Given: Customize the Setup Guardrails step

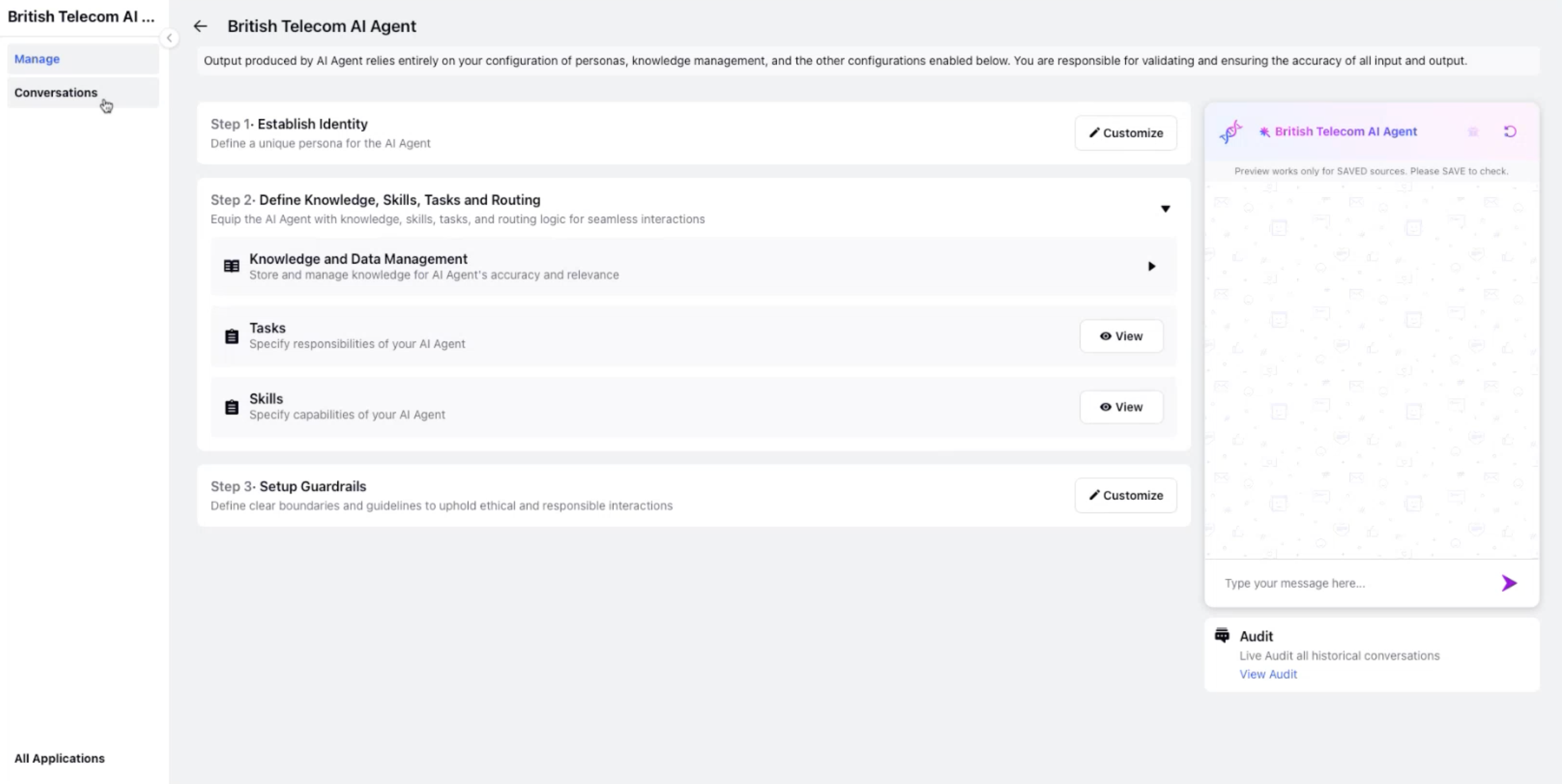Looking at the screenshot, I should (1125, 496).
